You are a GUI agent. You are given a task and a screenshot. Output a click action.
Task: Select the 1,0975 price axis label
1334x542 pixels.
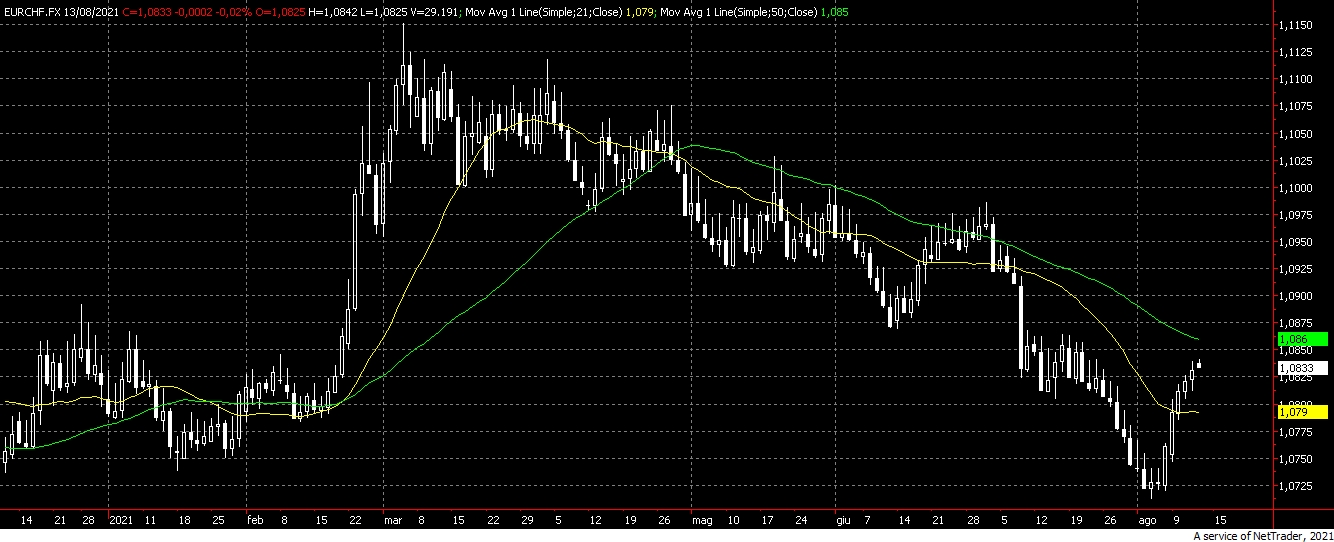[1297, 215]
